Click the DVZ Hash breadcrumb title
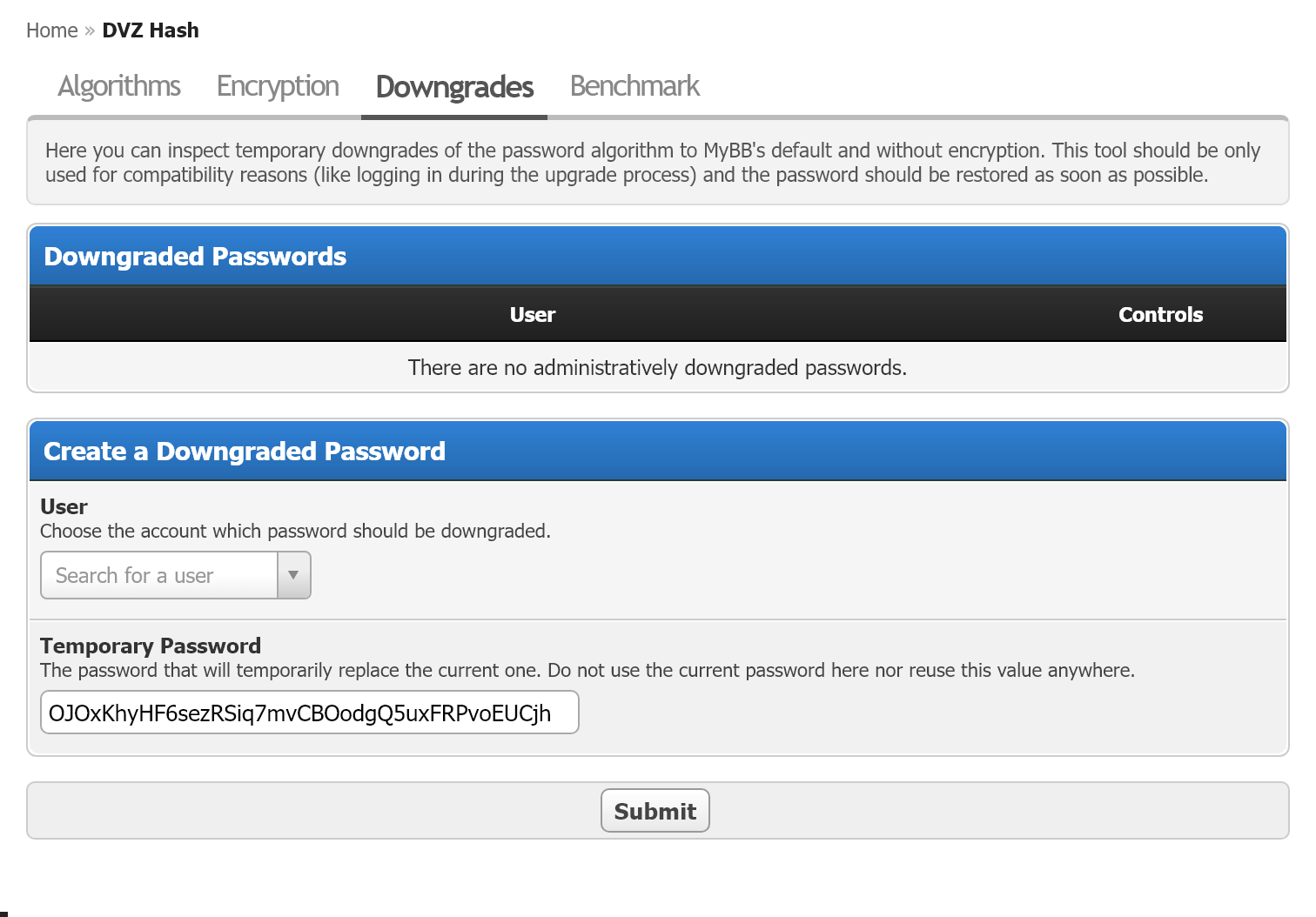Screen dimensions: 1316x917 tap(151, 30)
